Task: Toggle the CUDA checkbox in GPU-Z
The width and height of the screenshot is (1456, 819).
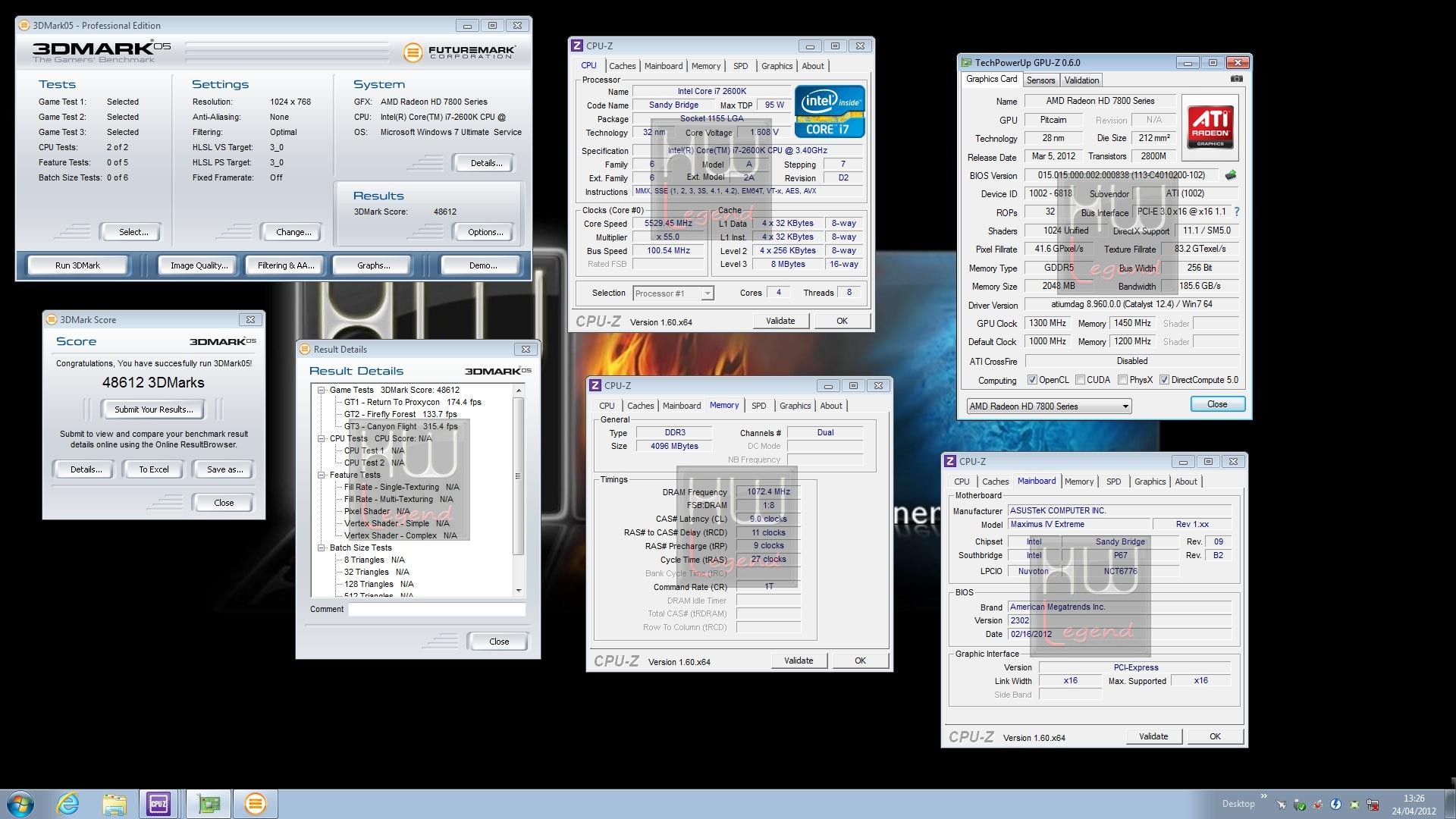Action: point(1080,380)
